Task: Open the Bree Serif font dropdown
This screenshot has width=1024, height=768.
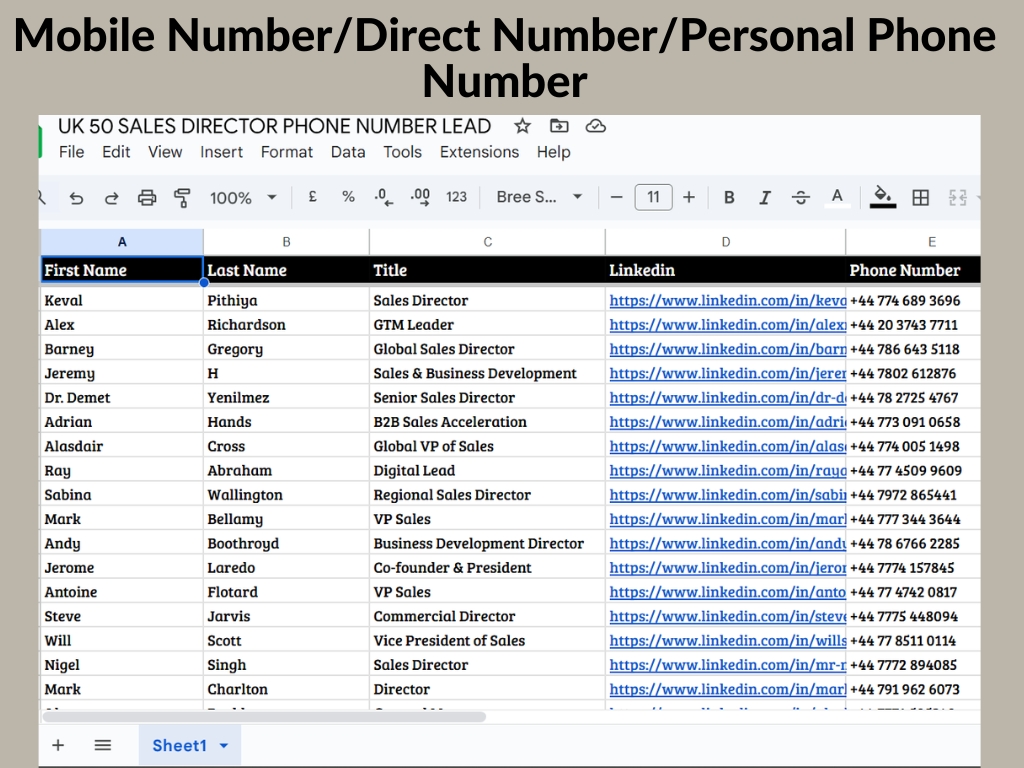Action: point(539,197)
